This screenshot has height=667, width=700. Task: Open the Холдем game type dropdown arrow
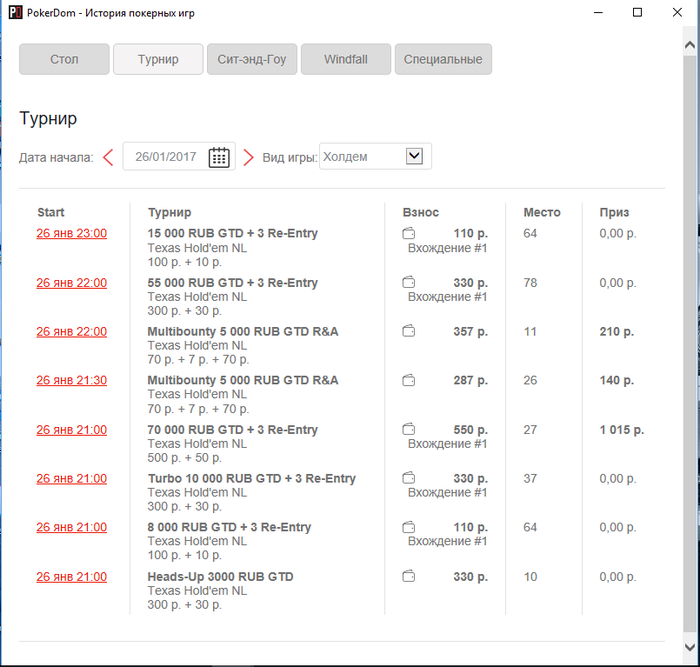414,156
